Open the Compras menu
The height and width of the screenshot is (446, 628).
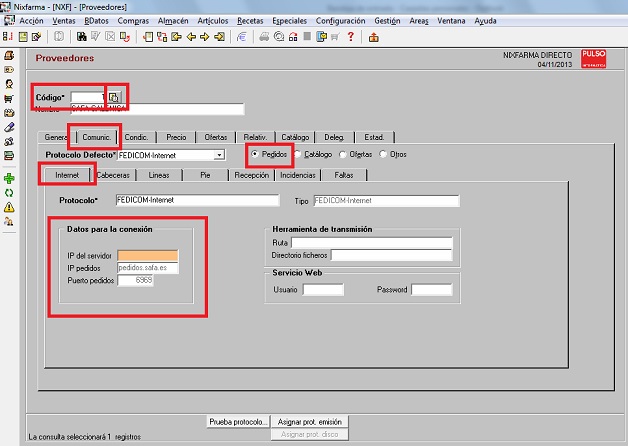coord(133,21)
